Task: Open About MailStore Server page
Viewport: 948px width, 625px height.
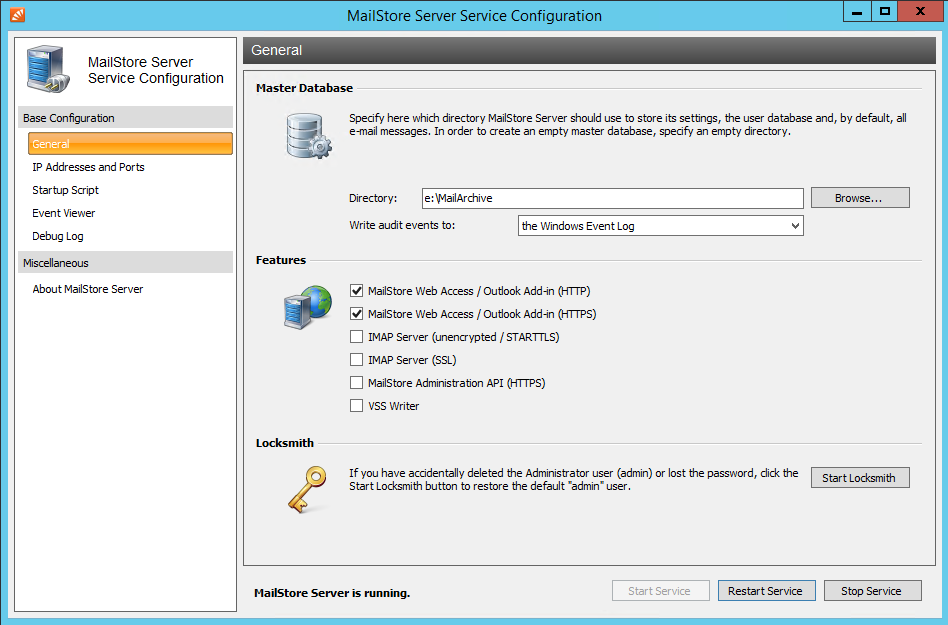Action: (x=88, y=289)
